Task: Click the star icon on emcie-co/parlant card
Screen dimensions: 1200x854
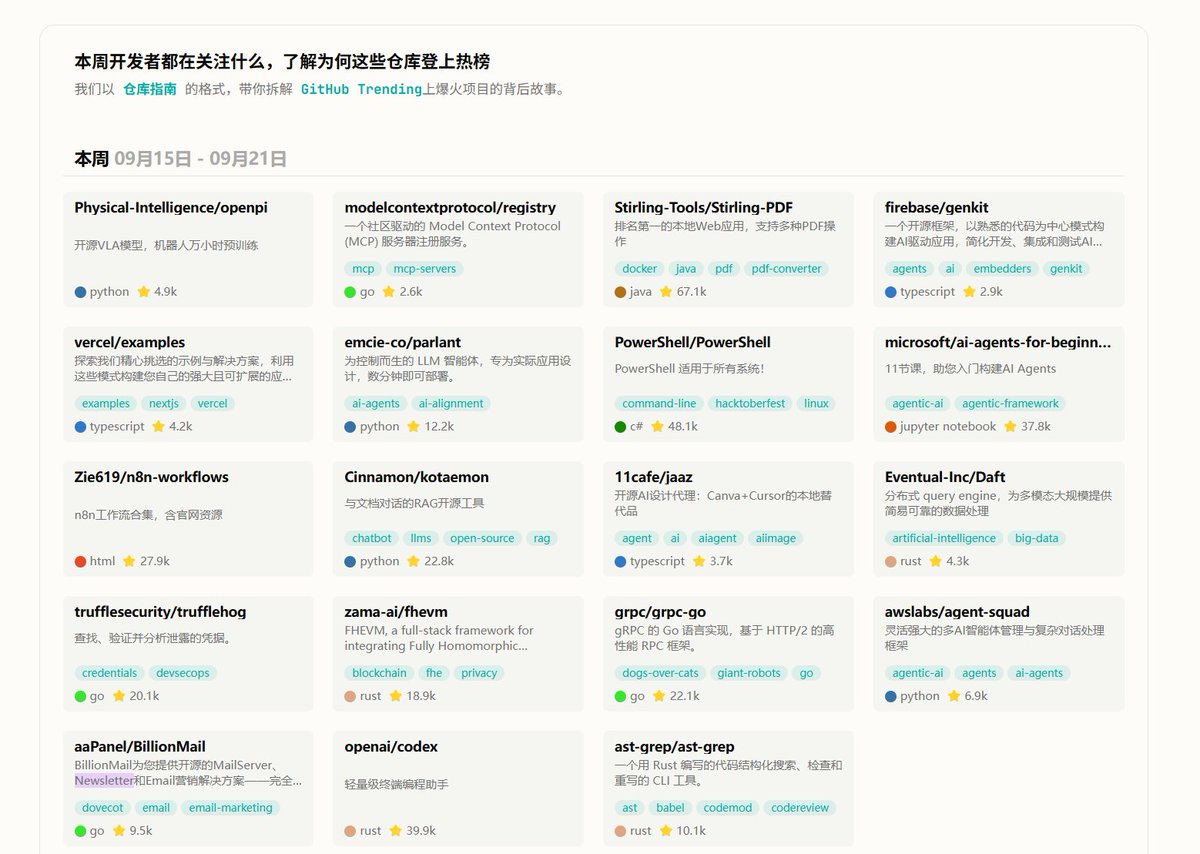Action: pos(413,427)
